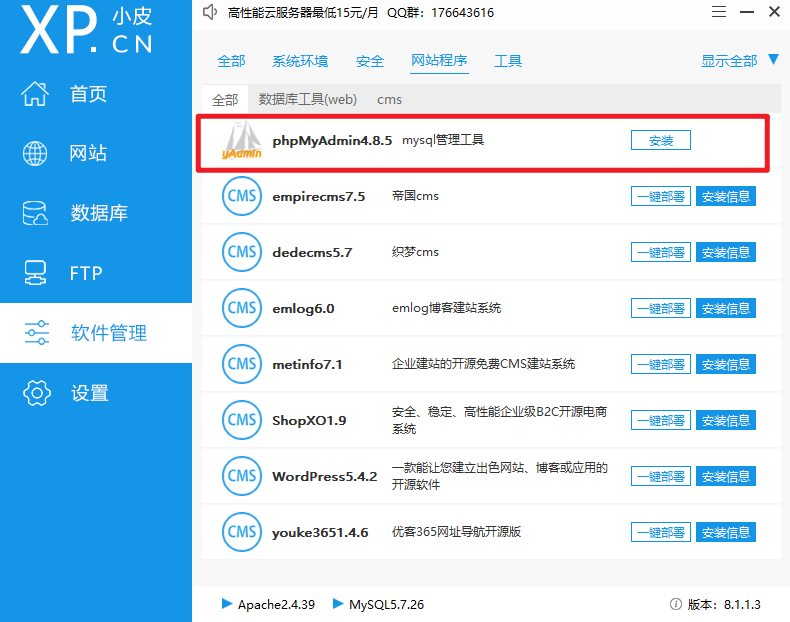
Task: Click the CMS icon for metinfo7.1
Action: point(242,364)
